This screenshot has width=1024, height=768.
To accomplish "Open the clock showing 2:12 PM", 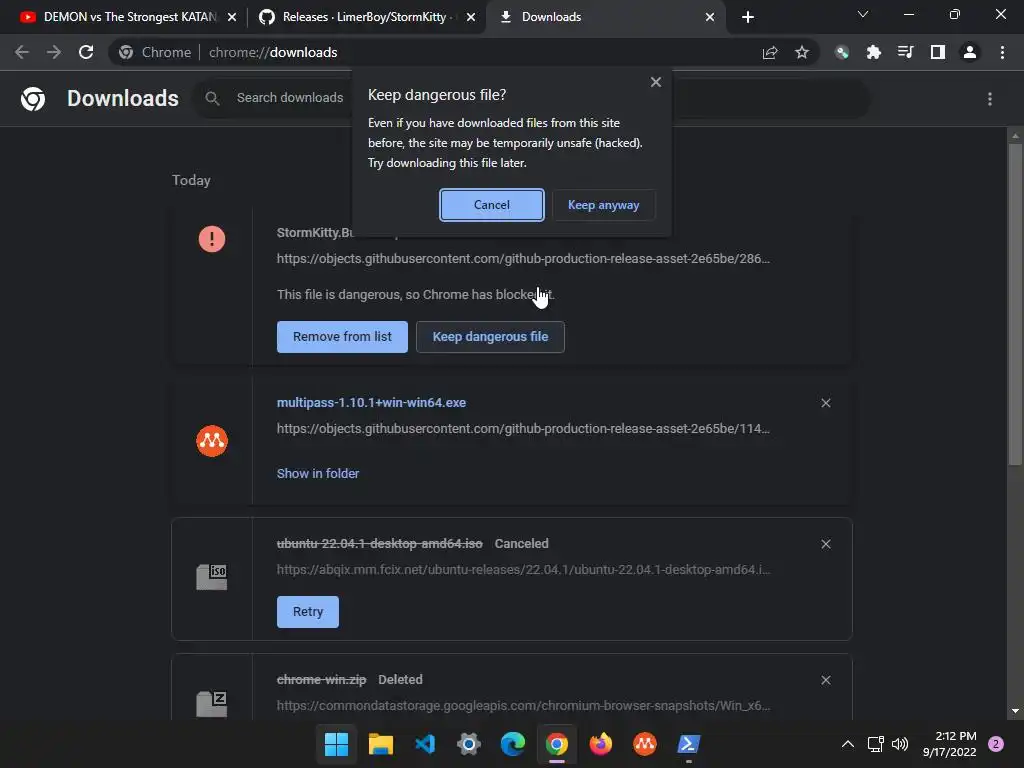I will 950,744.
